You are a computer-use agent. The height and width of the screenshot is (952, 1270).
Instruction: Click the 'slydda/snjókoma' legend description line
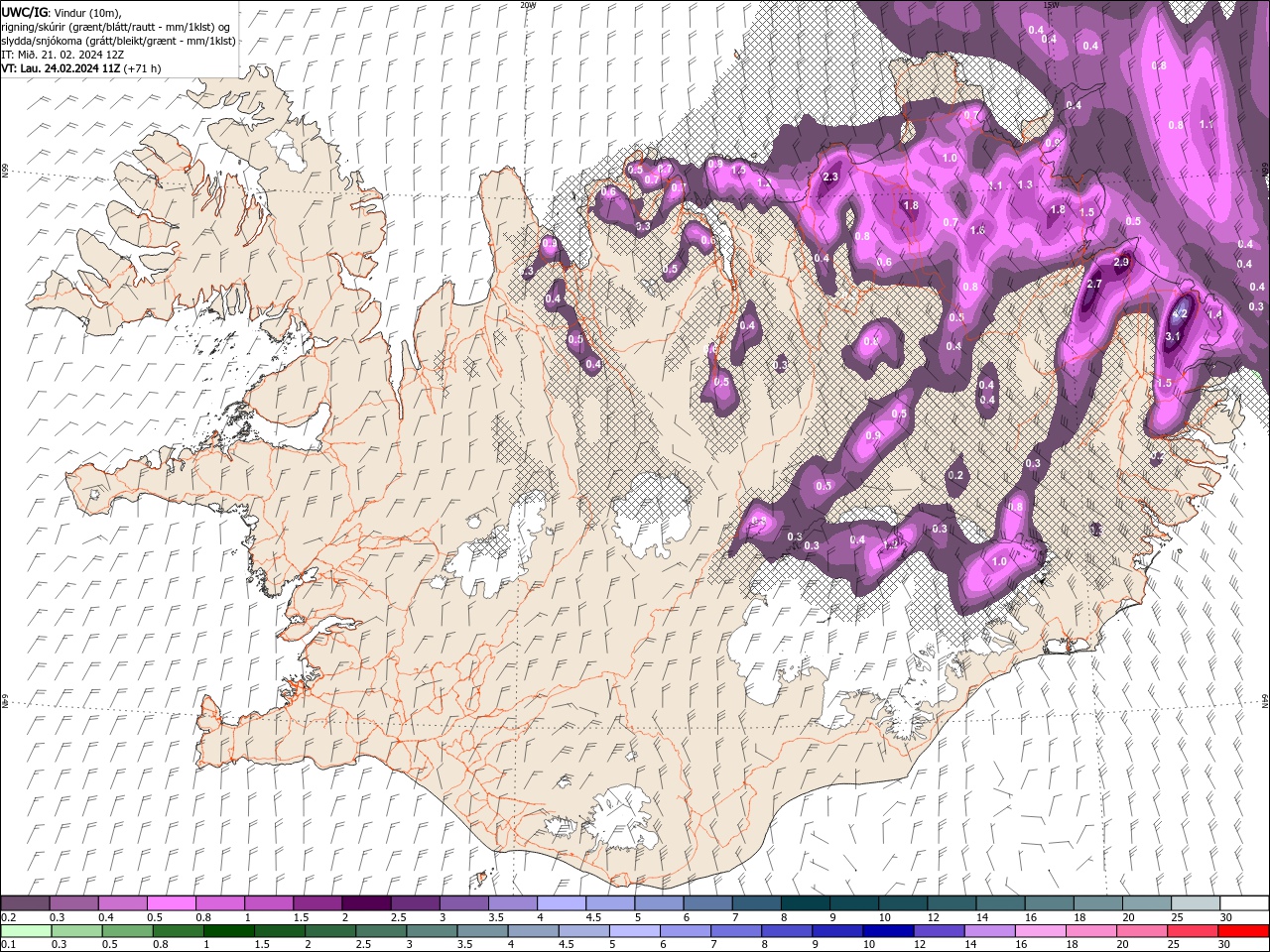[118, 41]
